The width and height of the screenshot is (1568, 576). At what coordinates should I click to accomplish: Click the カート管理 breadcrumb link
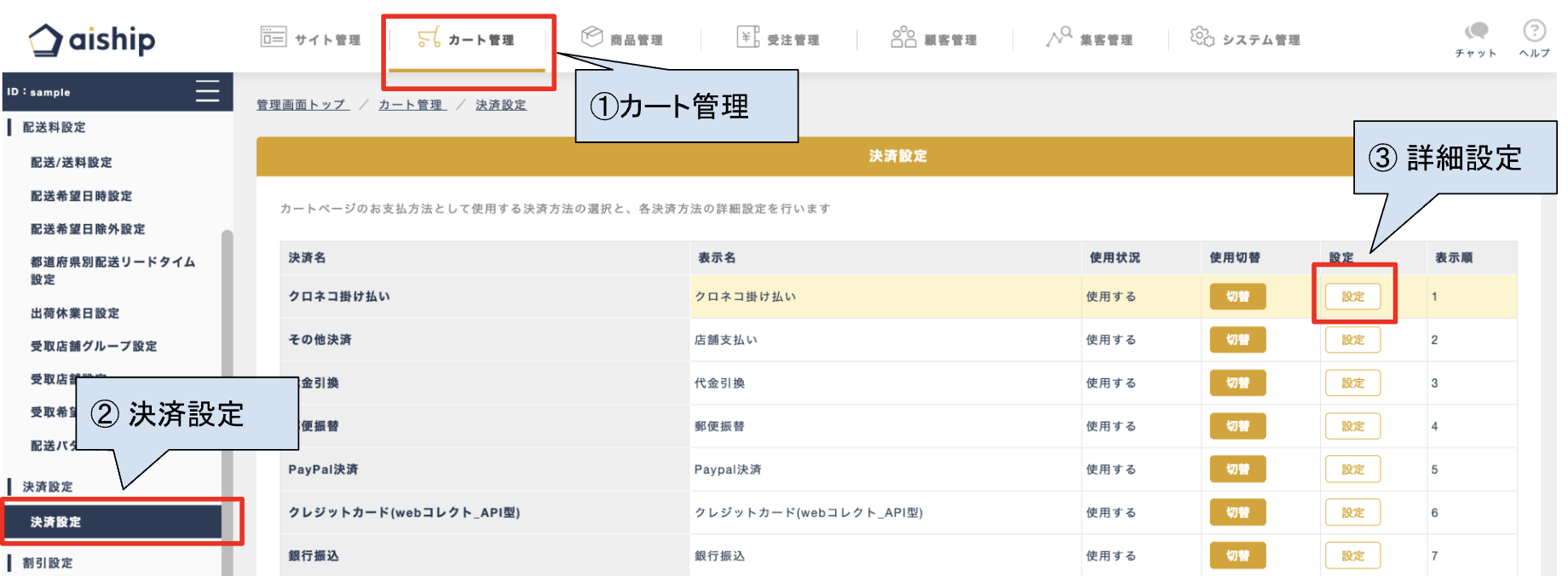(412, 105)
